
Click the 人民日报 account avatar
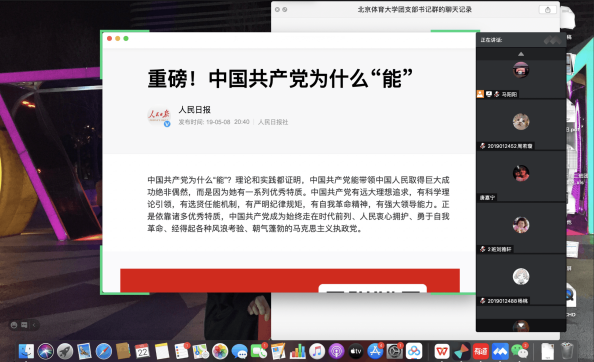158,115
